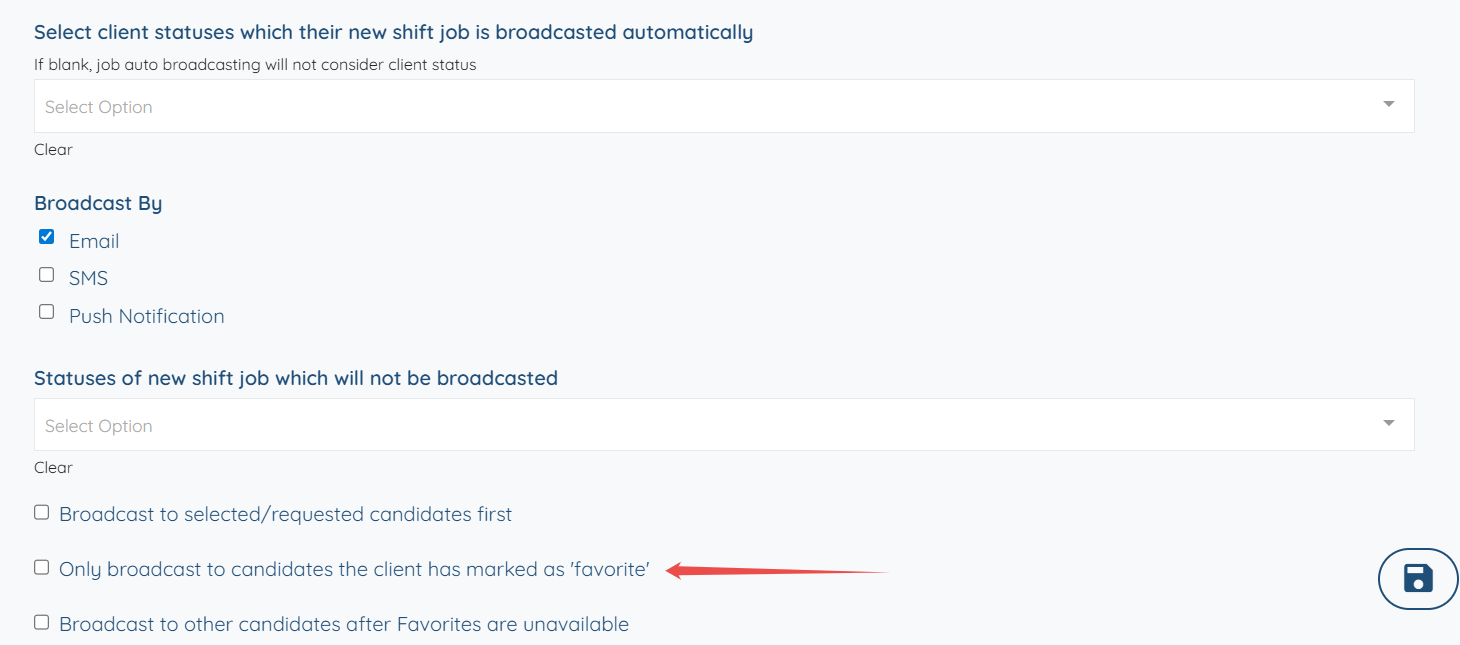This screenshot has height=645, width=1460.
Task: Check 'Broadcast to selected/requested candidates first'
Action: tap(41, 512)
